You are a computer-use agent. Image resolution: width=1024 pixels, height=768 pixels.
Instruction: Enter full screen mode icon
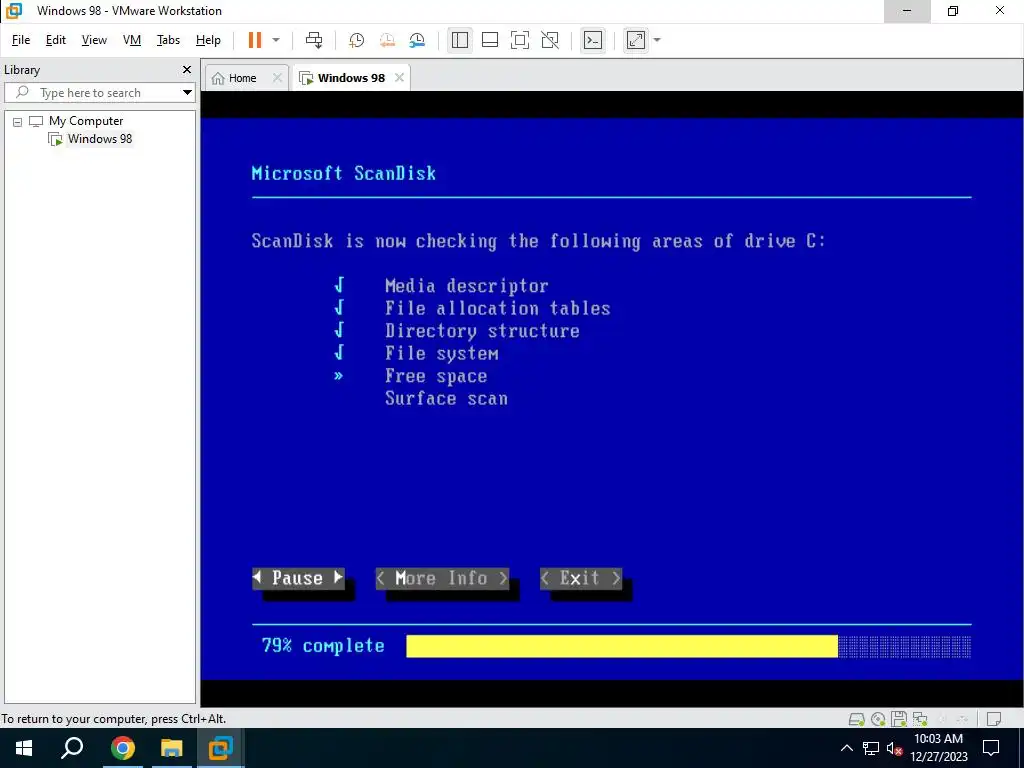click(x=520, y=40)
